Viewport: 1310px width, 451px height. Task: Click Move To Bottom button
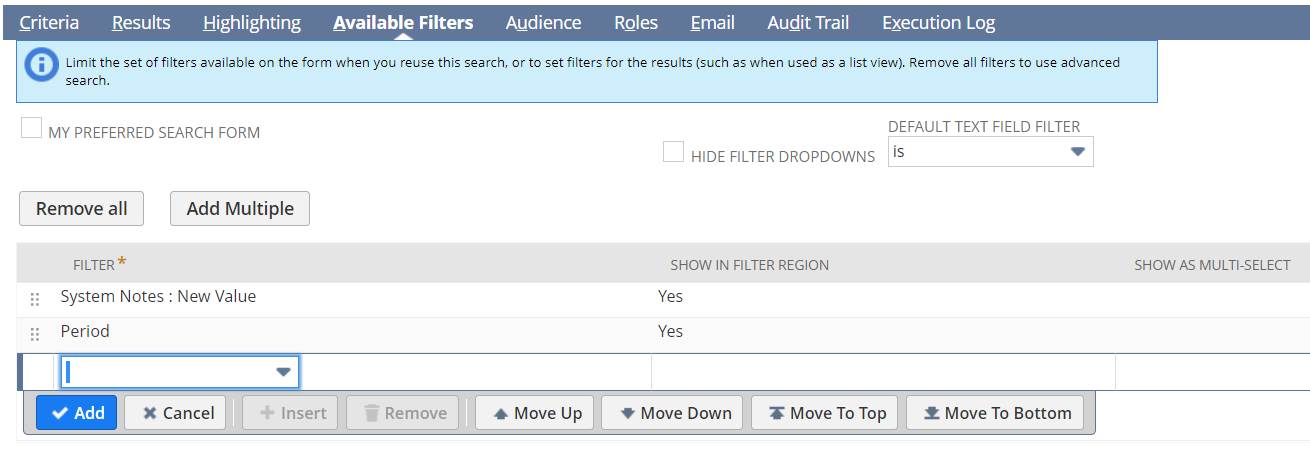click(995, 413)
